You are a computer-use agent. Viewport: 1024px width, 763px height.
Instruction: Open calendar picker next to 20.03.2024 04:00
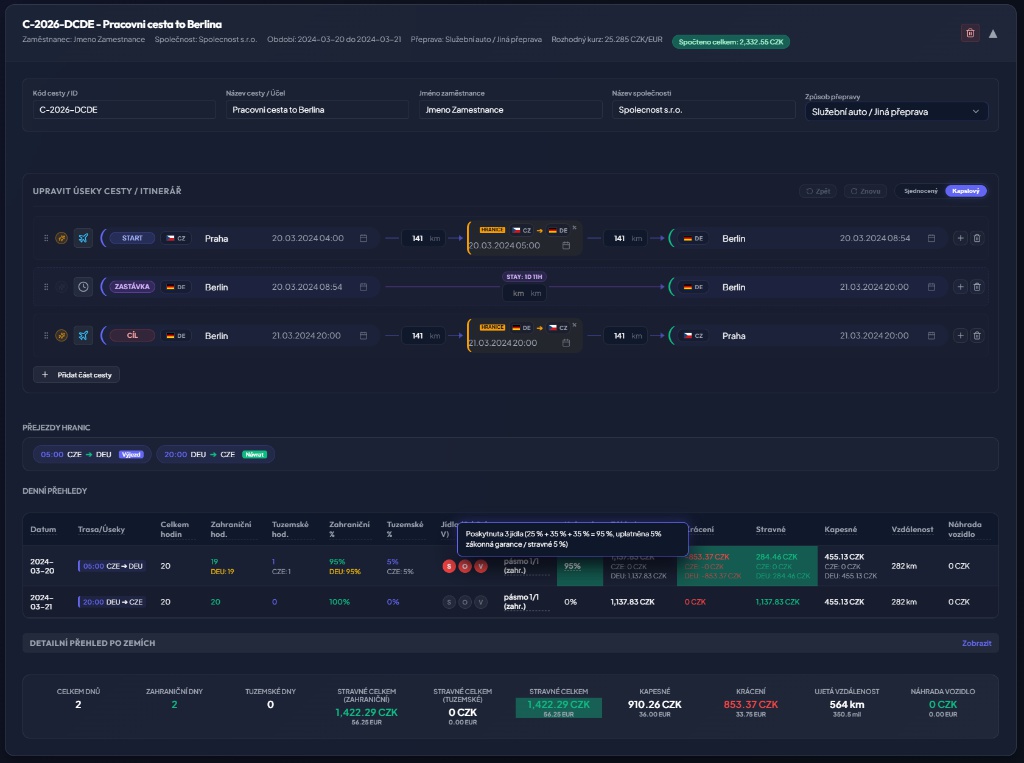pyautogui.click(x=363, y=238)
